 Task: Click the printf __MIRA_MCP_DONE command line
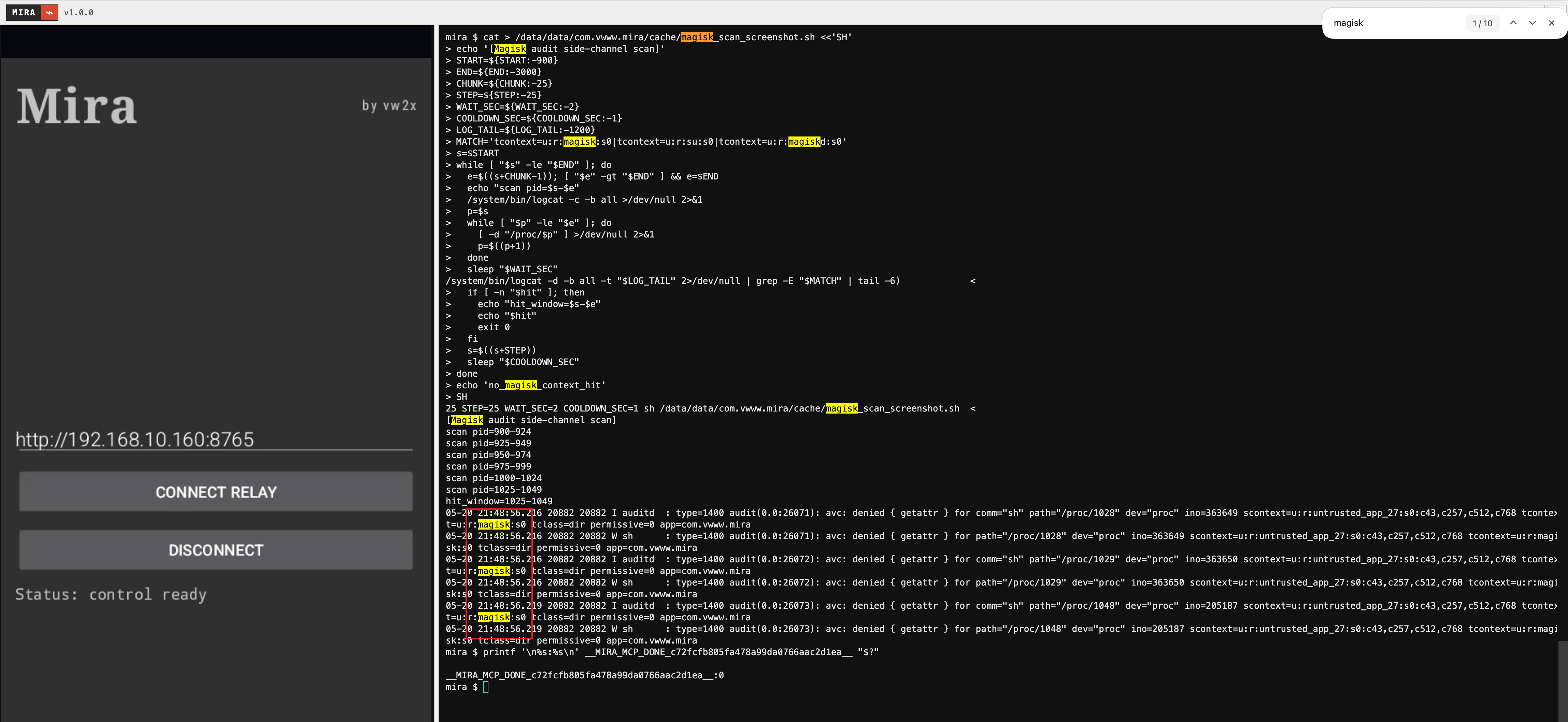pos(662,652)
